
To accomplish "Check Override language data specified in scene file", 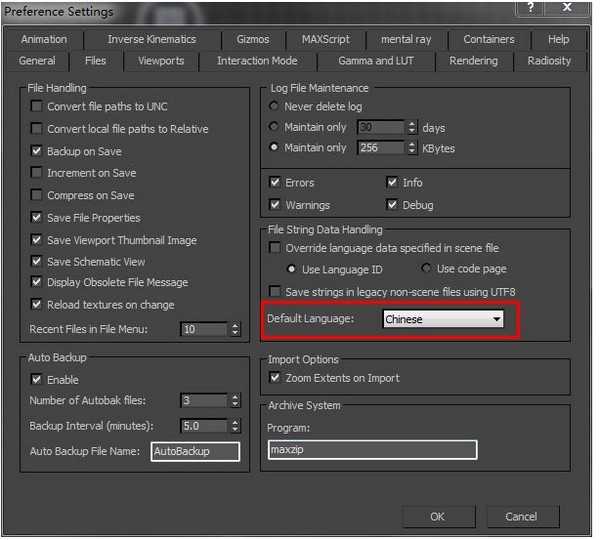I will [x=275, y=248].
